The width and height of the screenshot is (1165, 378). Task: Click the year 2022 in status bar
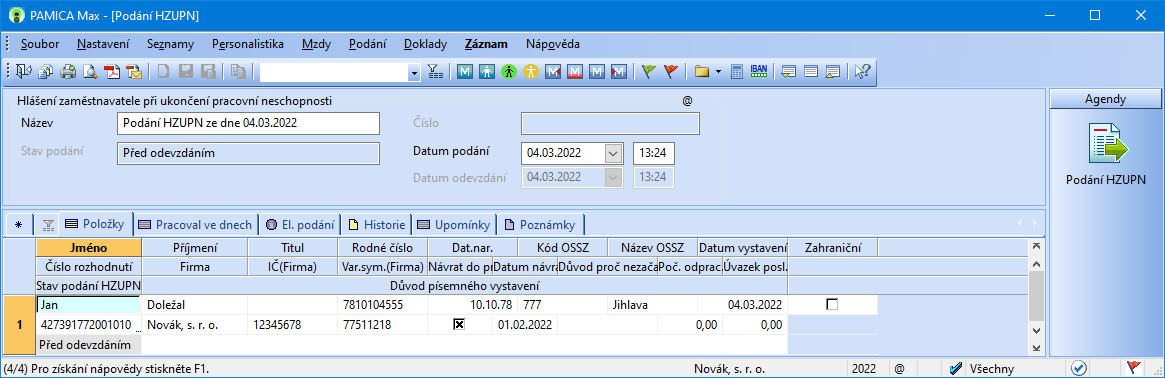click(864, 368)
